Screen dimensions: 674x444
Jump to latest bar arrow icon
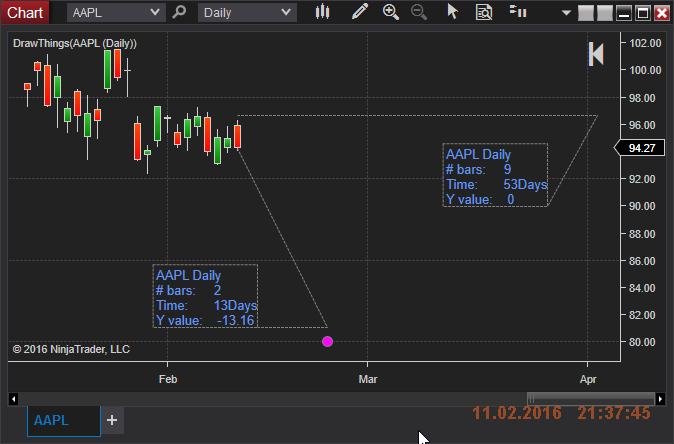(x=596, y=54)
